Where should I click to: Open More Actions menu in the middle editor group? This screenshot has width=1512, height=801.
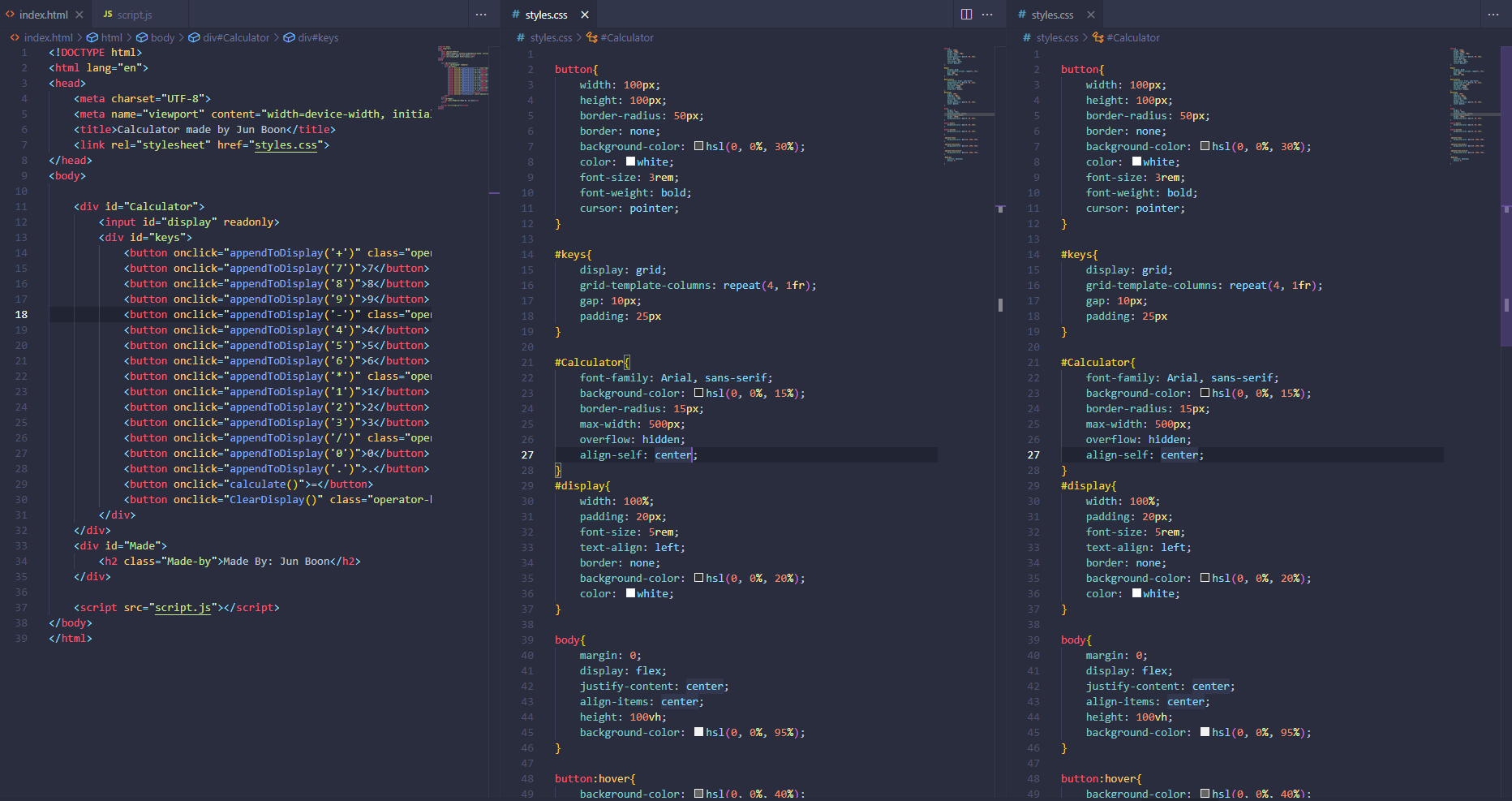tap(987, 15)
